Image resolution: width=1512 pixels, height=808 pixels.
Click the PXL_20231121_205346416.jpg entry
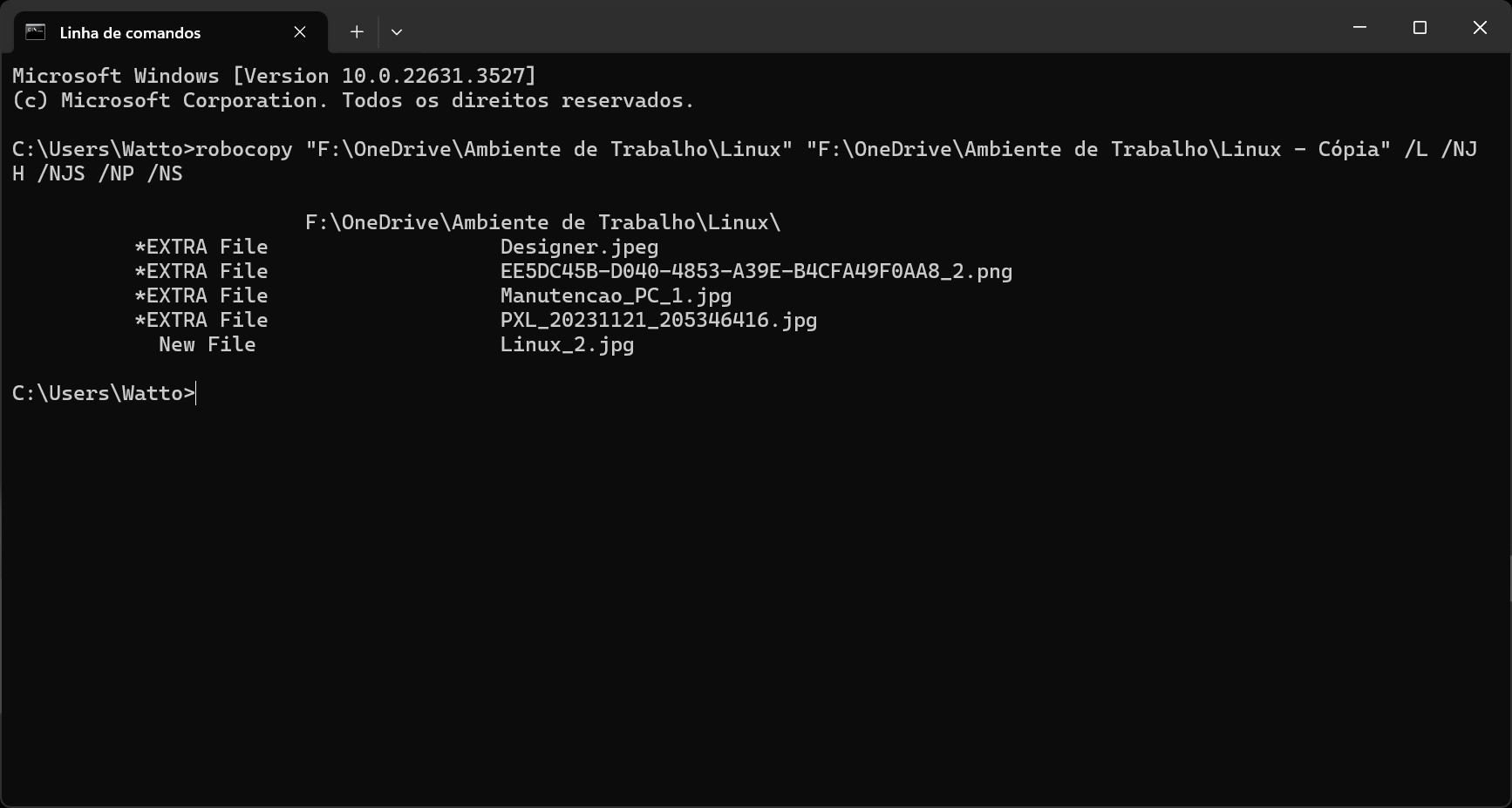pyautogui.click(x=658, y=321)
